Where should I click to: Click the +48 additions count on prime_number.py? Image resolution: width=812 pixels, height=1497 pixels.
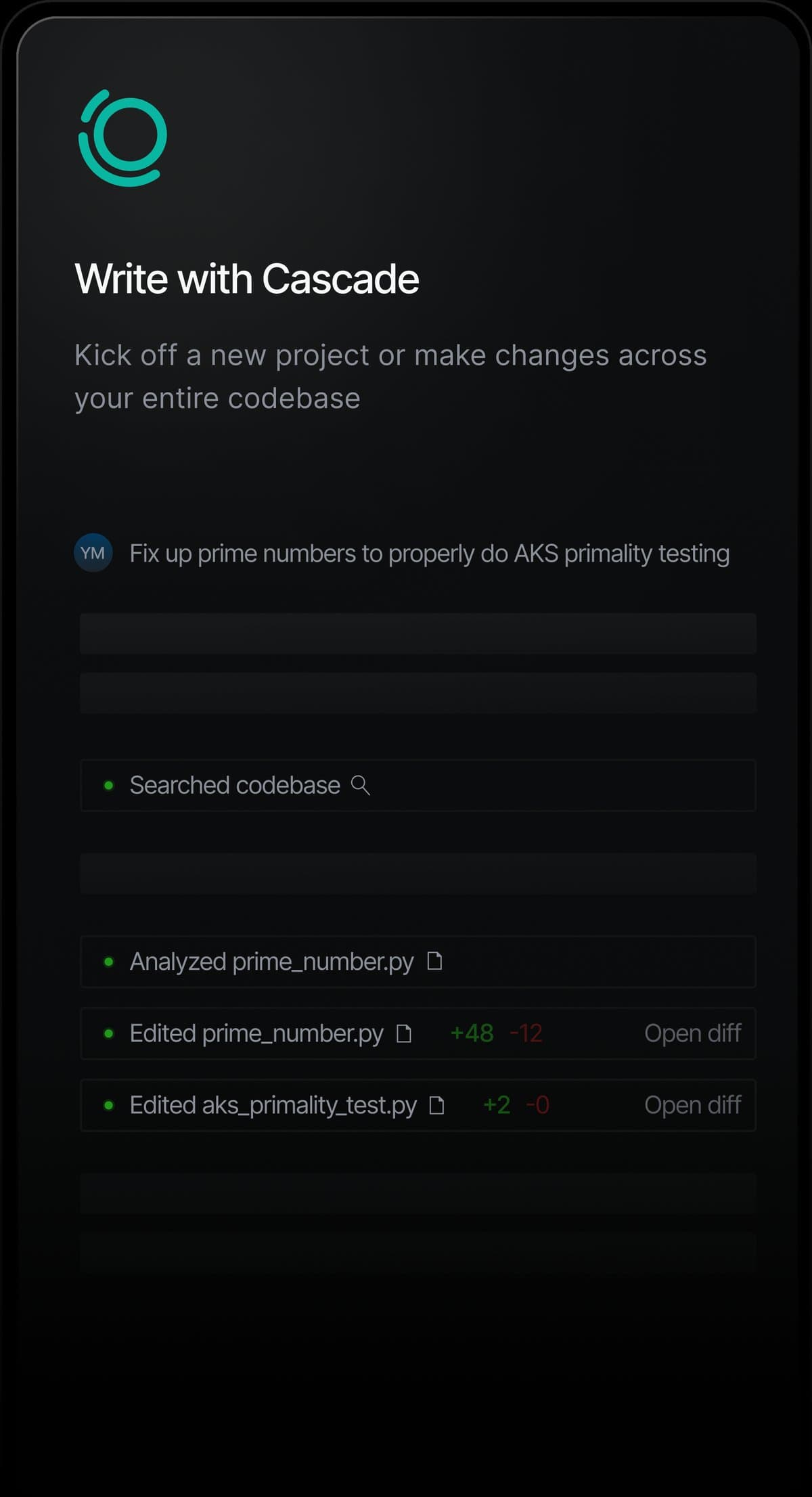pyautogui.click(x=474, y=1033)
